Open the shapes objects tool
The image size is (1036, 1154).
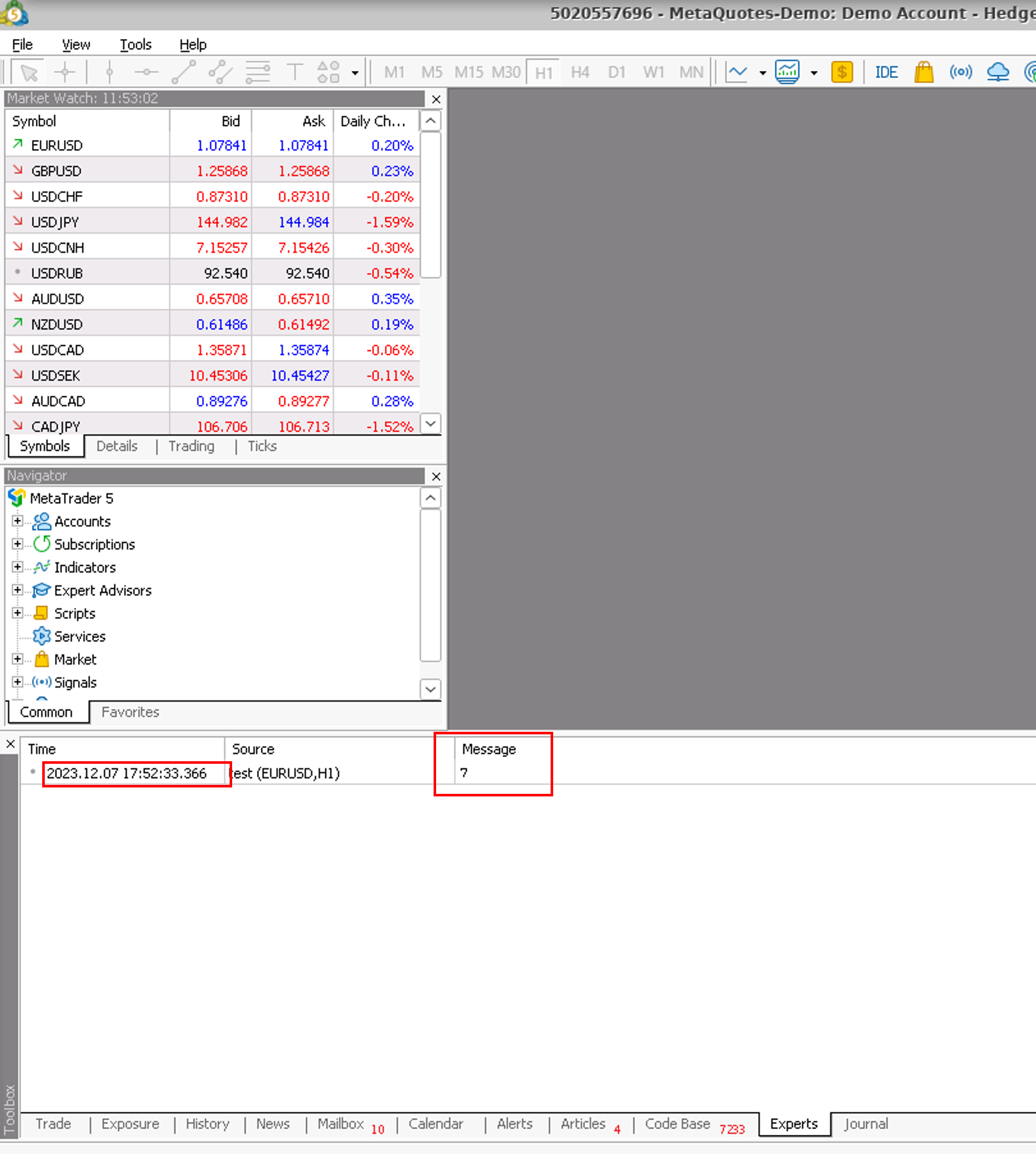[329, 72]
